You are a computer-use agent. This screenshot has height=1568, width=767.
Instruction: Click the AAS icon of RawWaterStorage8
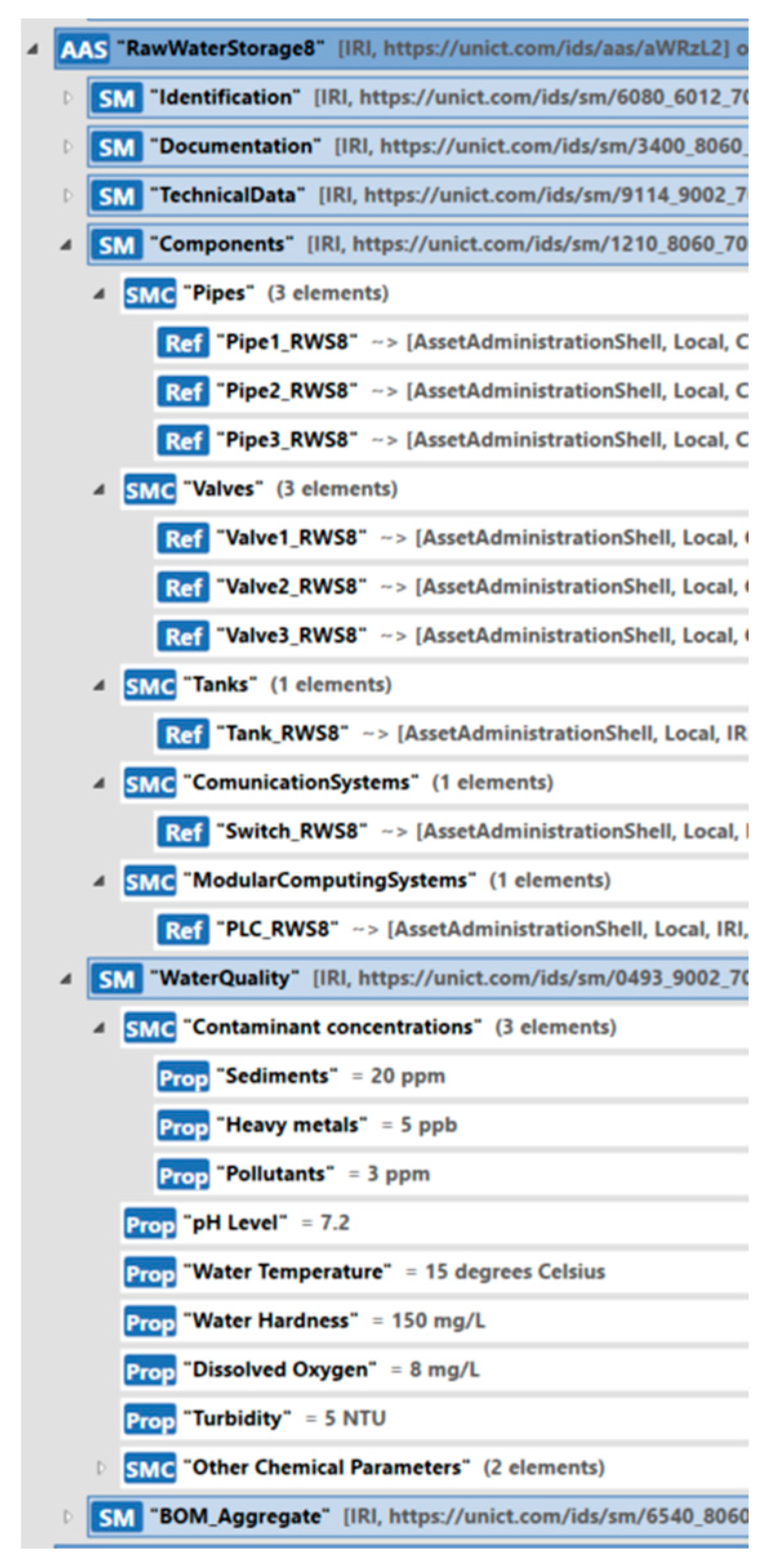(x=84, y=49)
